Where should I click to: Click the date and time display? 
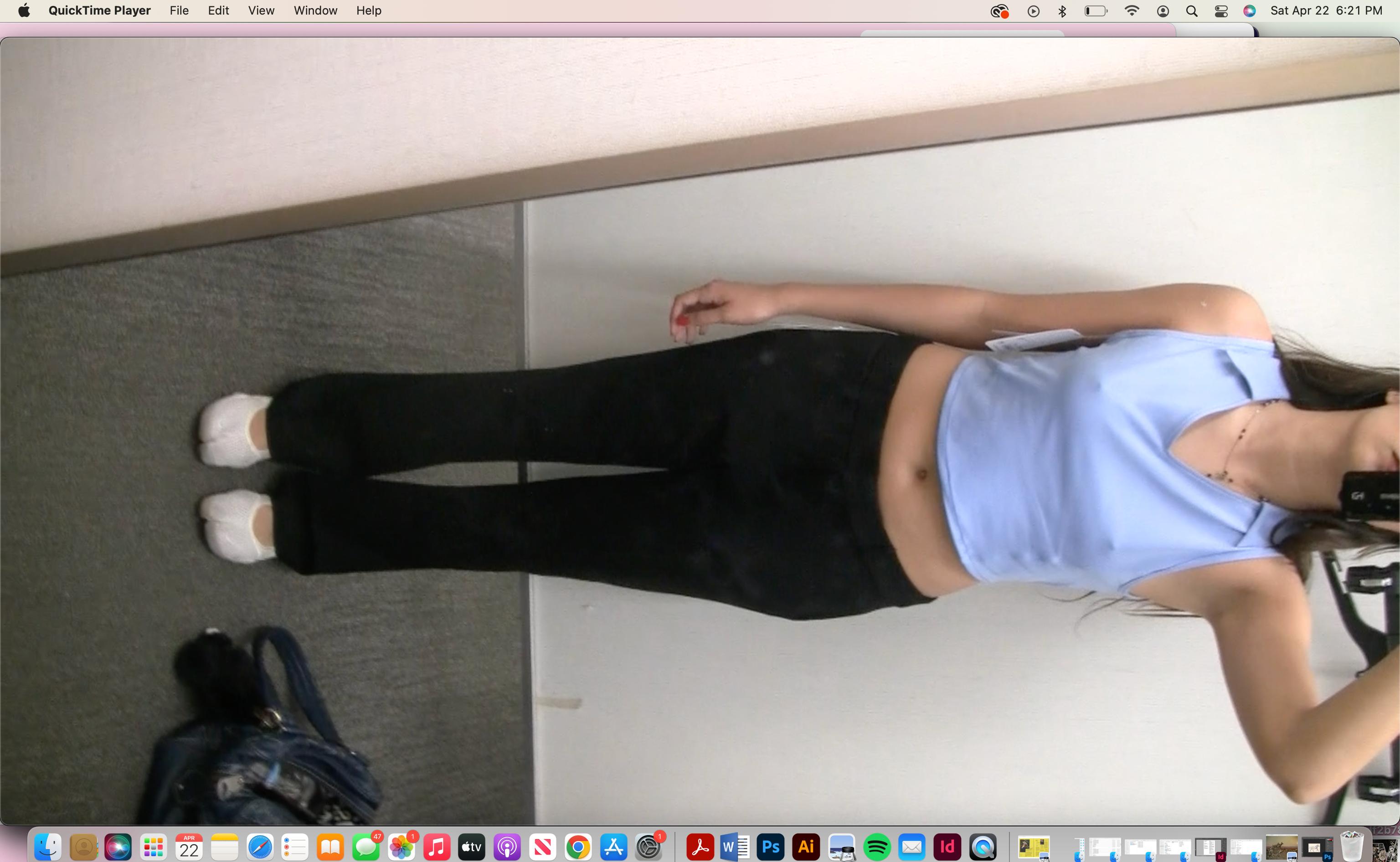click(1326, 11)
